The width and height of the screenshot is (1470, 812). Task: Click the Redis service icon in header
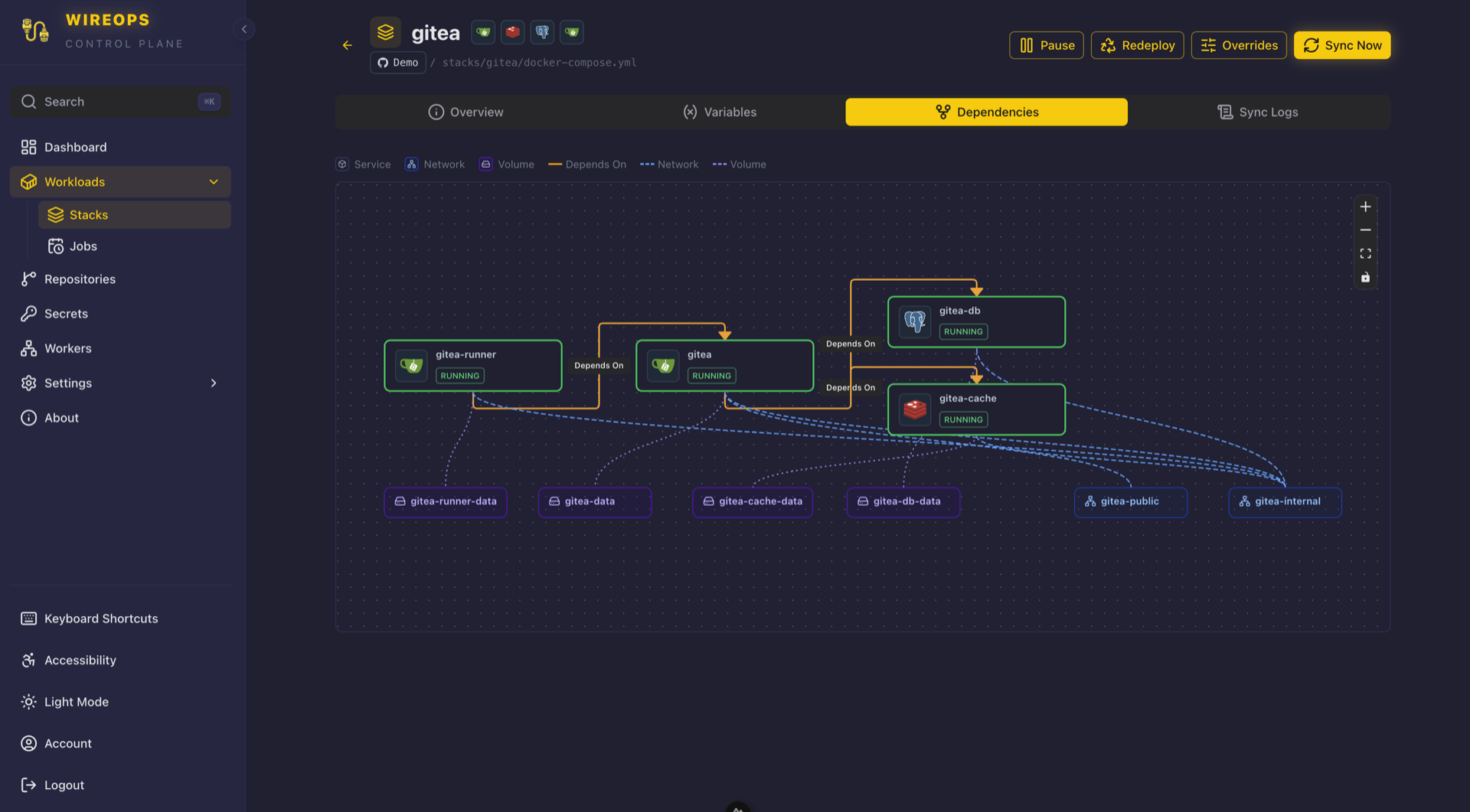click(x=512, y=32)
